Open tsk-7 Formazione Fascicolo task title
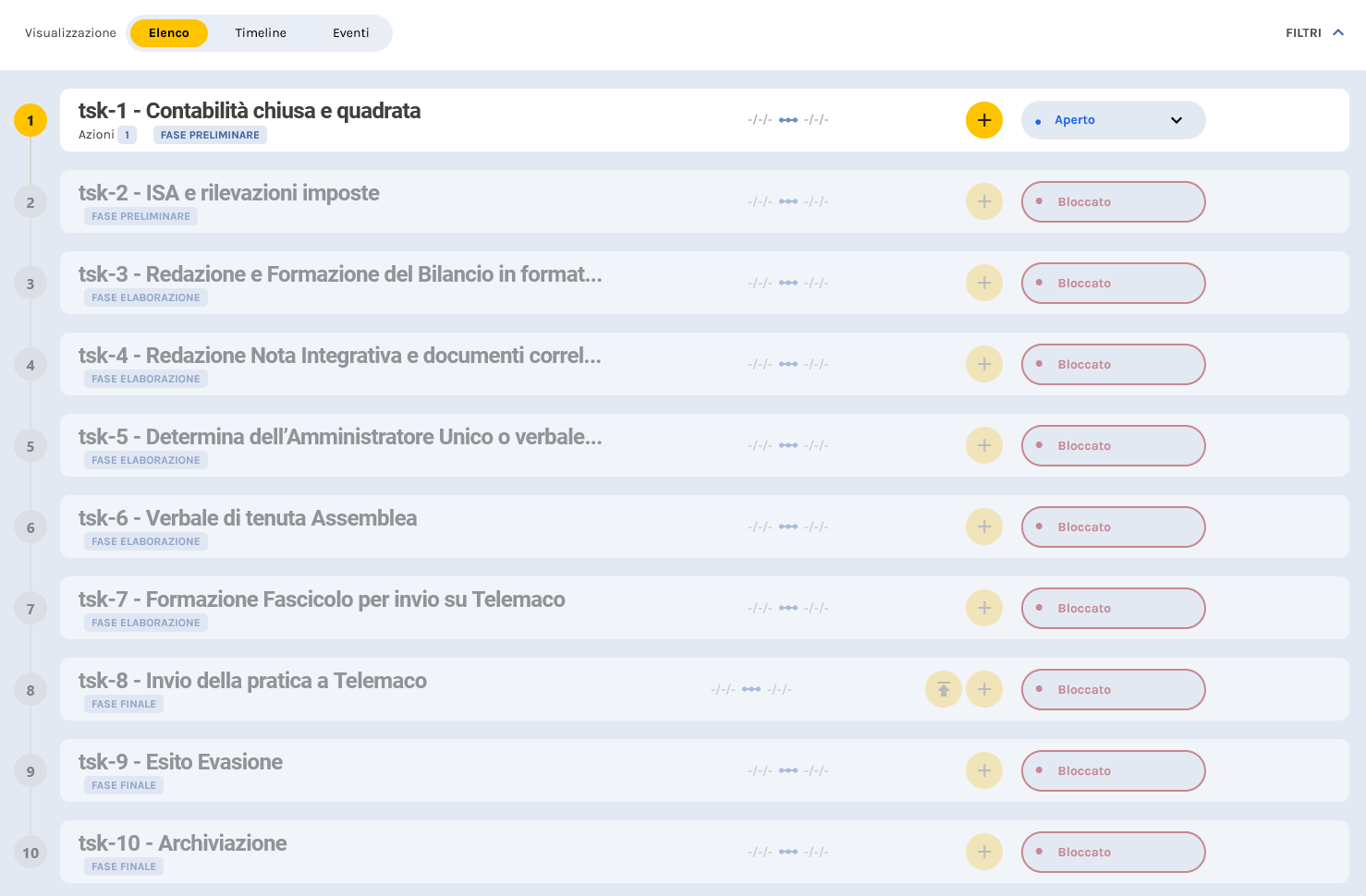Screen dimensions: 1366x896 (322, 599)
